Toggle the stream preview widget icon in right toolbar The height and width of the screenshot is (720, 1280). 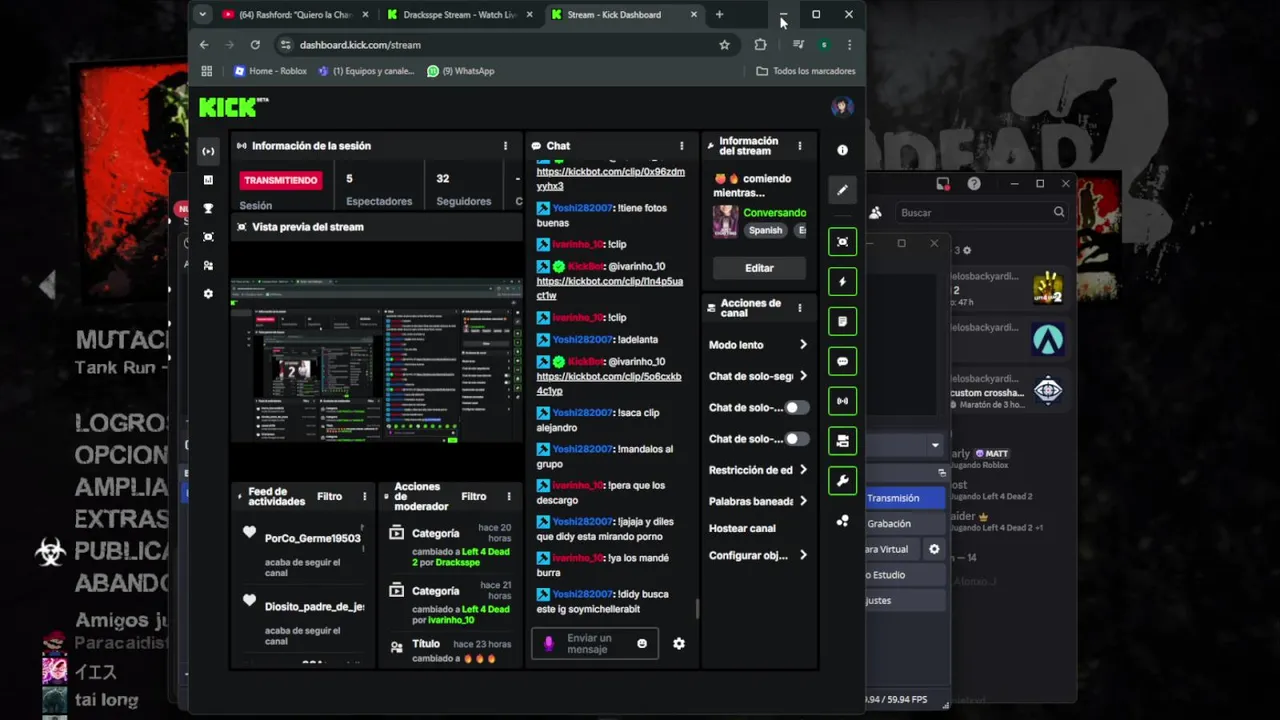tap(842, 242)
